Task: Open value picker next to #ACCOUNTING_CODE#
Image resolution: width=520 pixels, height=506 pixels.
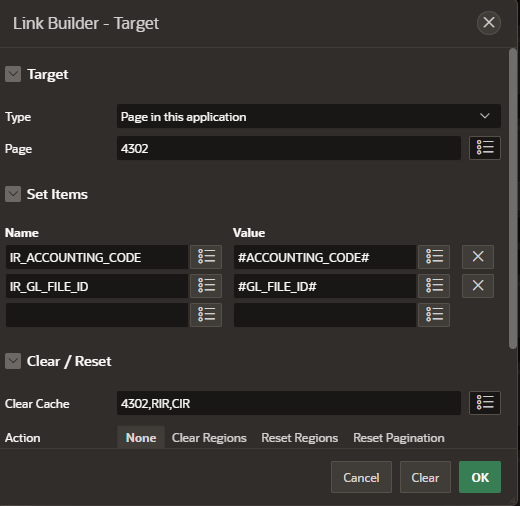Action: [x=434, y=257]
